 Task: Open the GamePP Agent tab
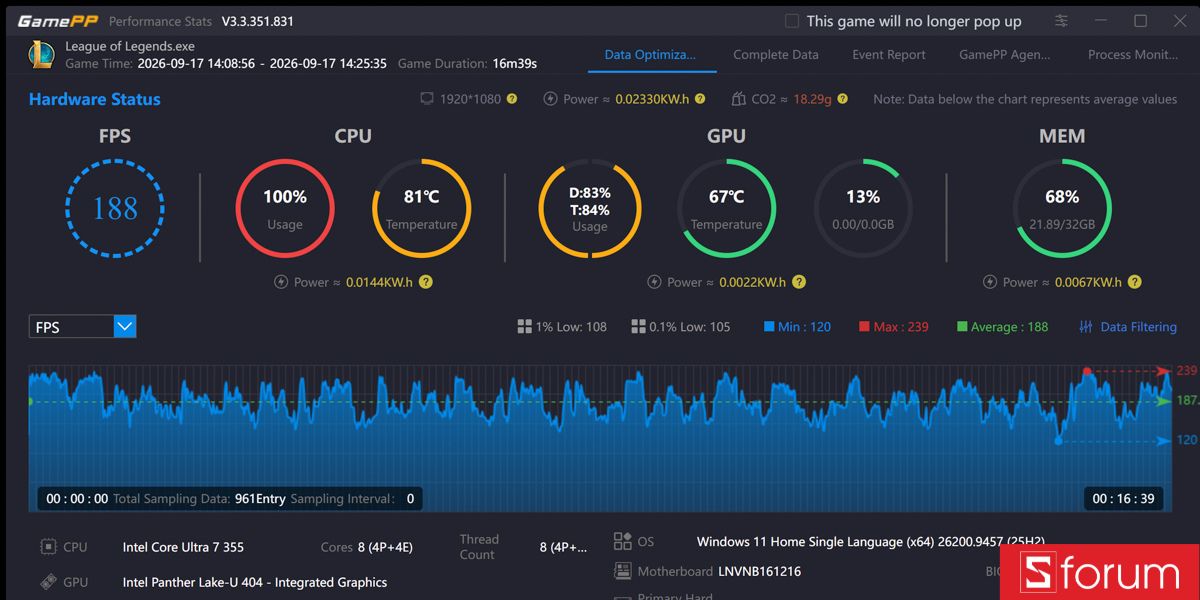point(1005,55)
